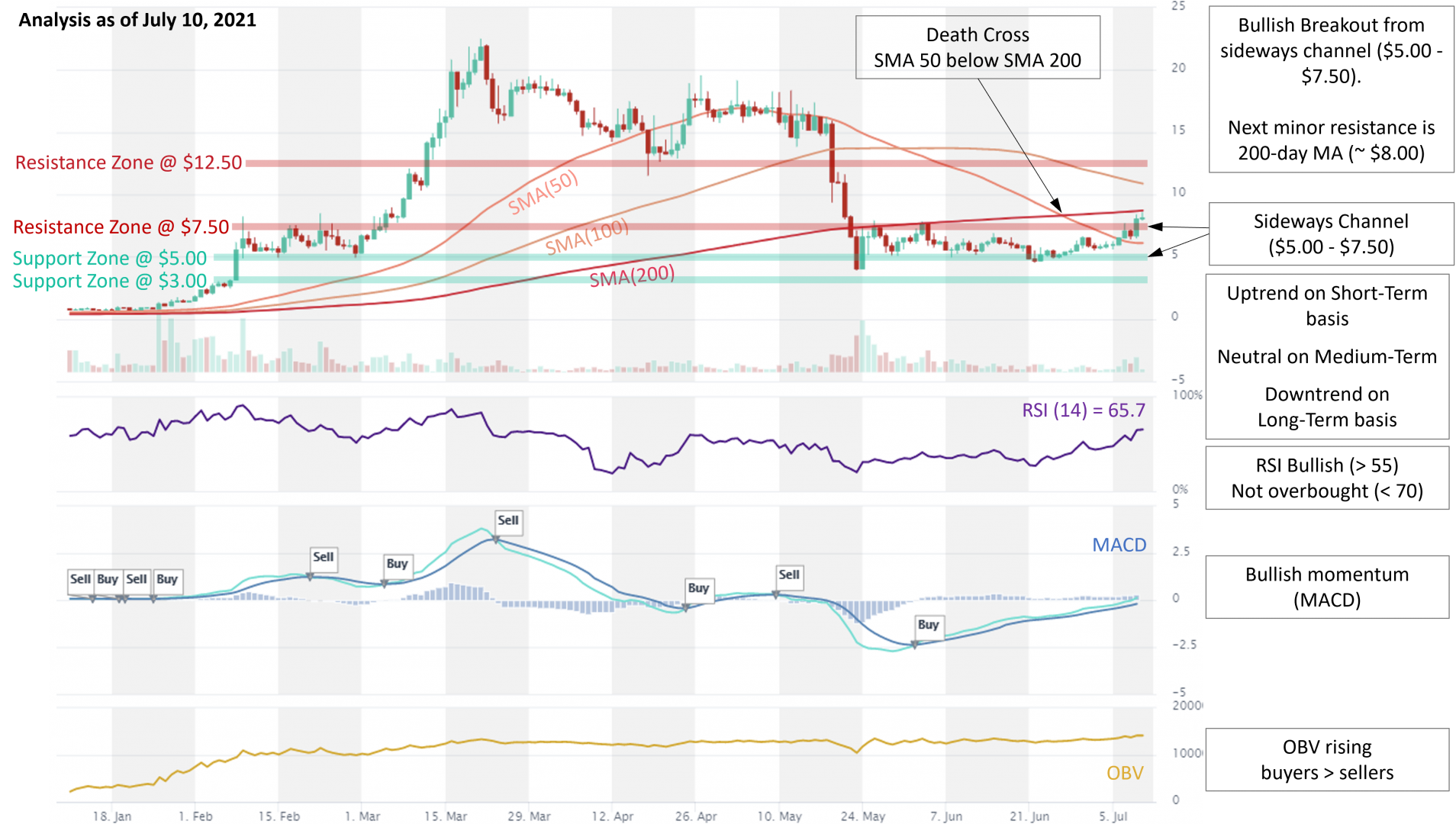
Task: Click the SMA(50) line label
Action: [x=543, y=192]
